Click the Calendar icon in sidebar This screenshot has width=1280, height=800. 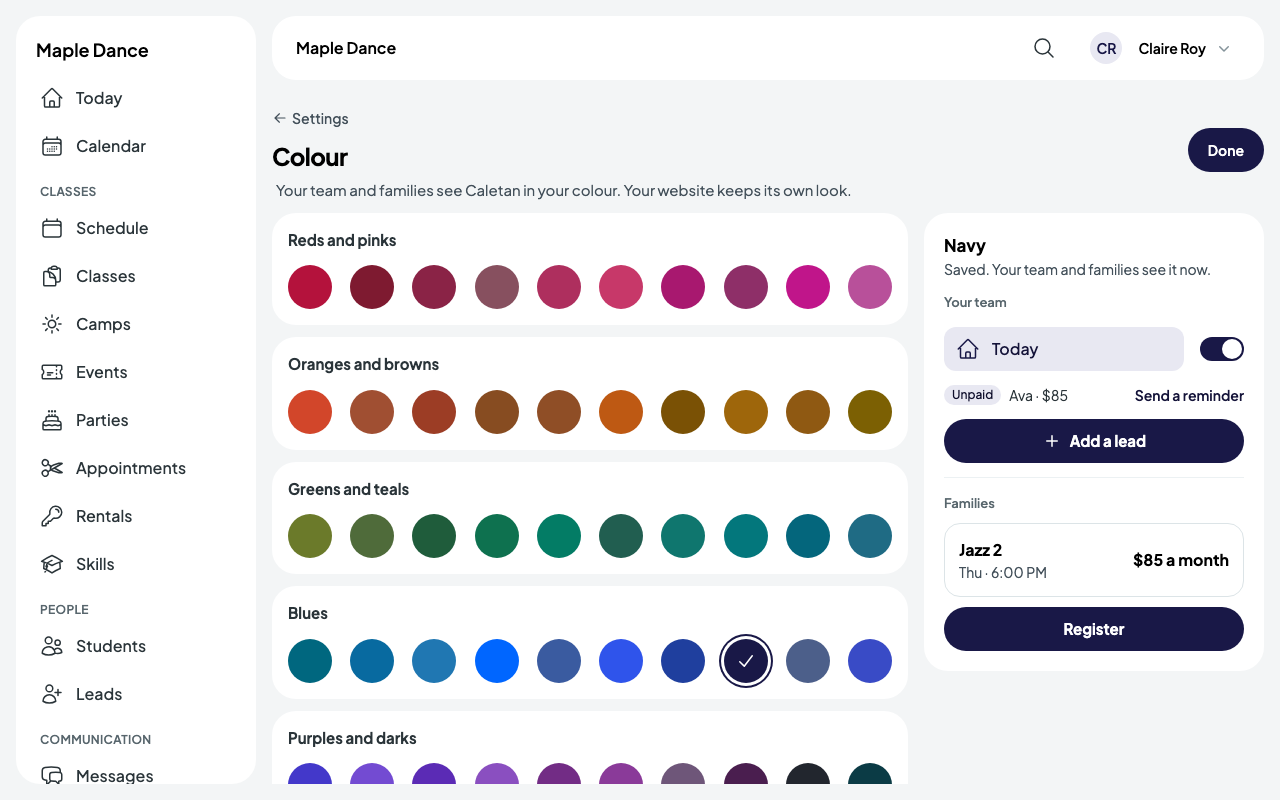tap(52, 146)
